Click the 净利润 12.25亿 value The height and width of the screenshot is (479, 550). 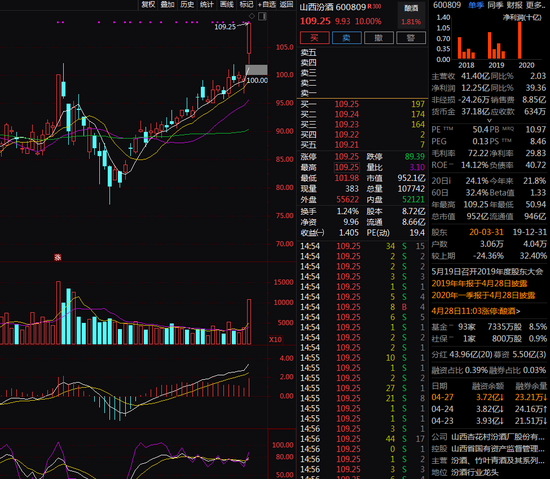475,88
